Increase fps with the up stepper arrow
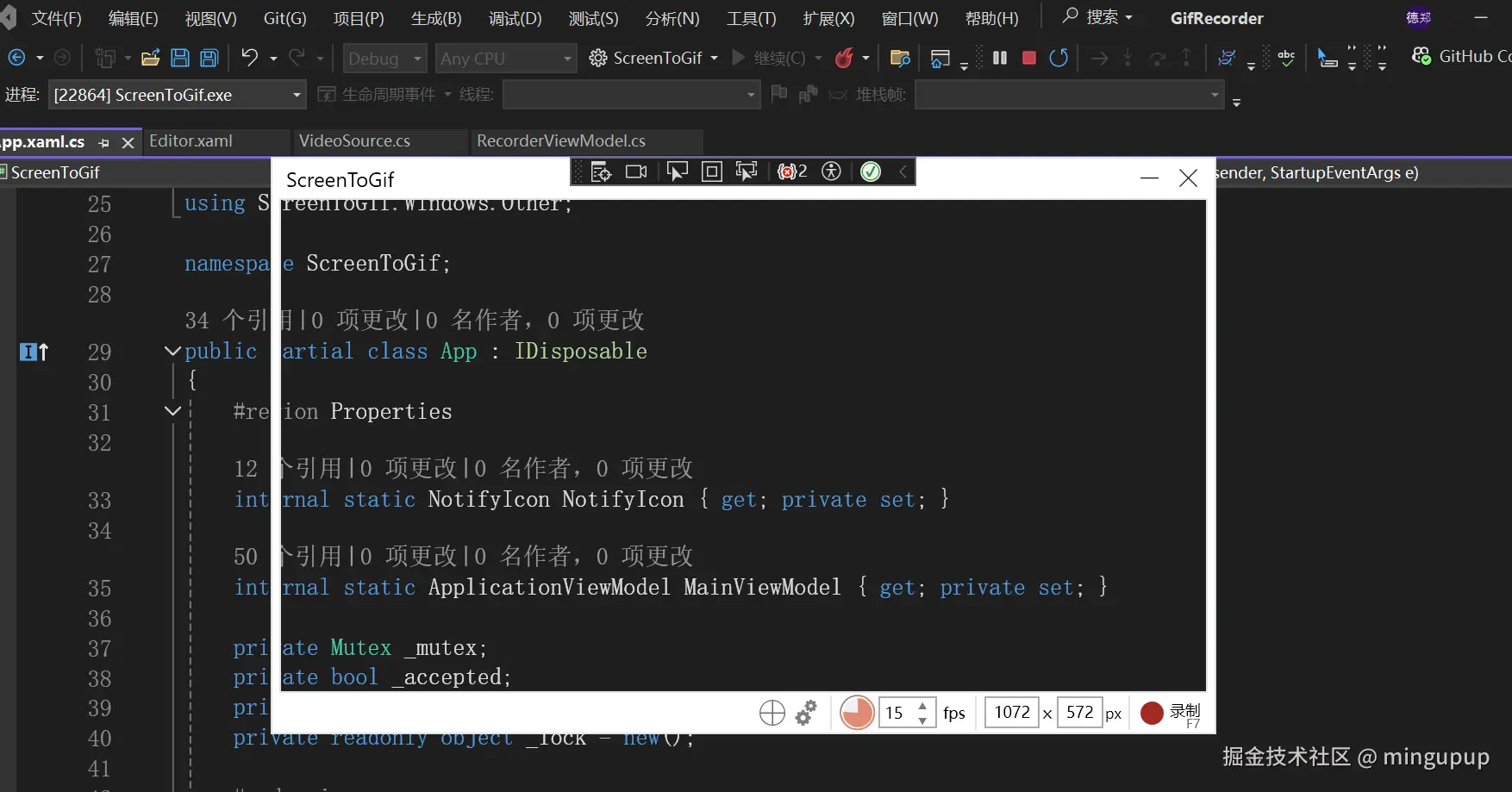Image resolution: width=1512 pixels, height=792 pixels. coord(922,706)
